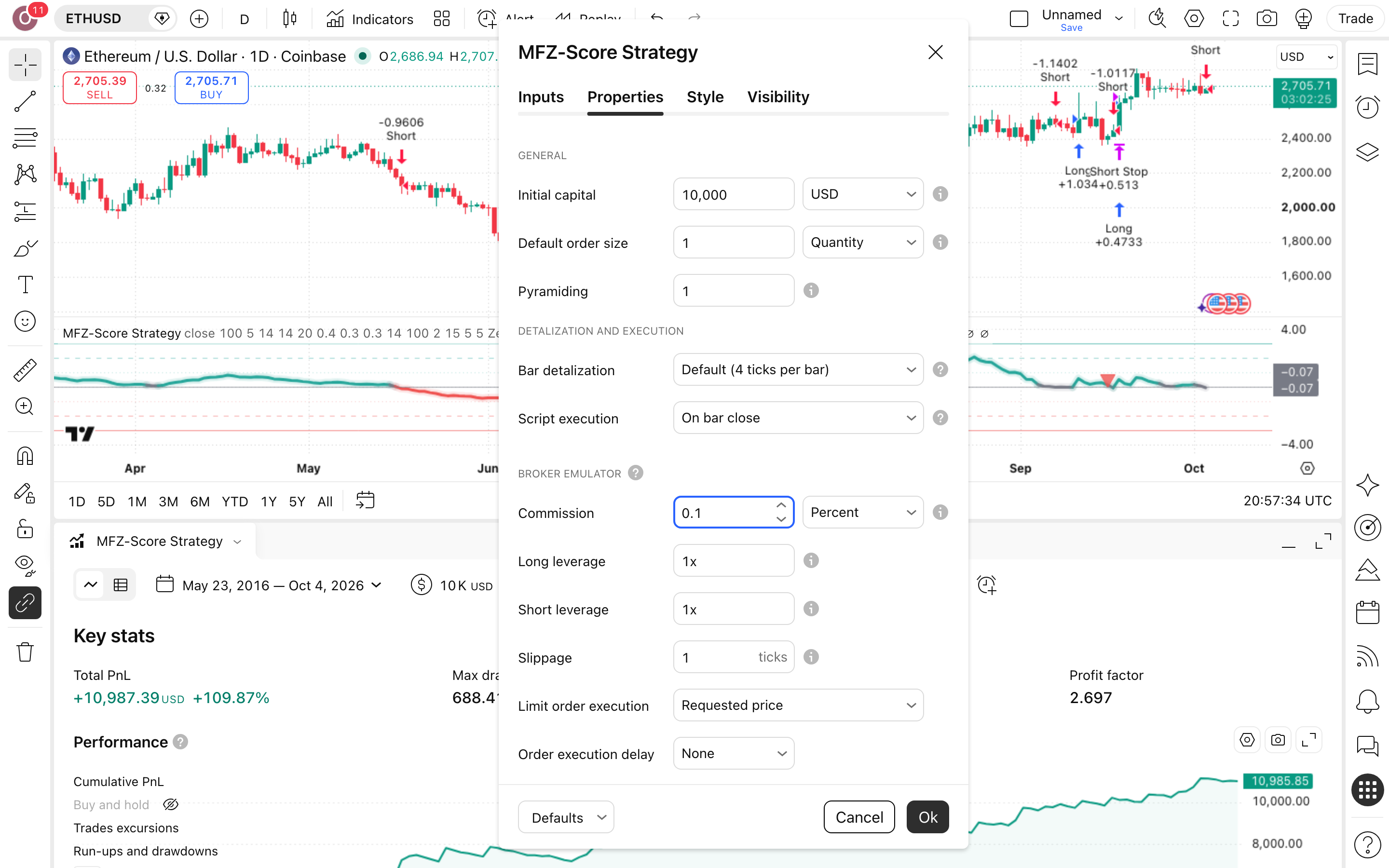Open the watchlist panel icon
Viewport: 1389px width, 868px height.
click(x=1368, y=64)
